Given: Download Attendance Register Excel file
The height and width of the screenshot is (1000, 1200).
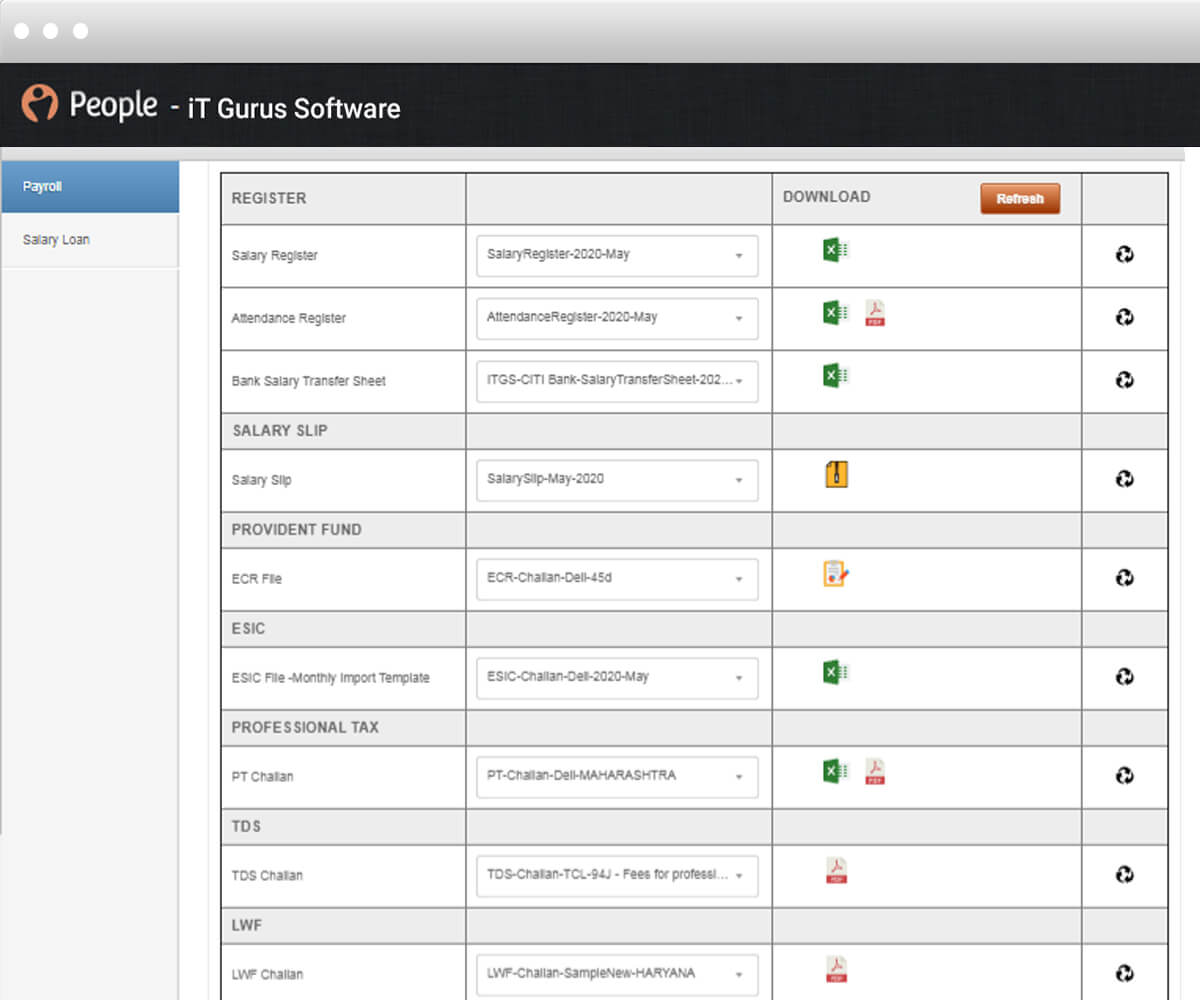Looking at the screenshot, I should click(x=835, y=314).
